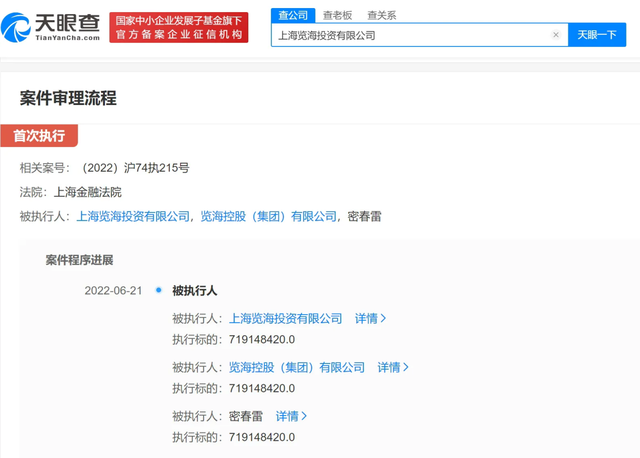Viewport: 640px width, 458px height.
Task: Open 上海览海投资有限公司 link in the case progress list
Action: point(285,319)
